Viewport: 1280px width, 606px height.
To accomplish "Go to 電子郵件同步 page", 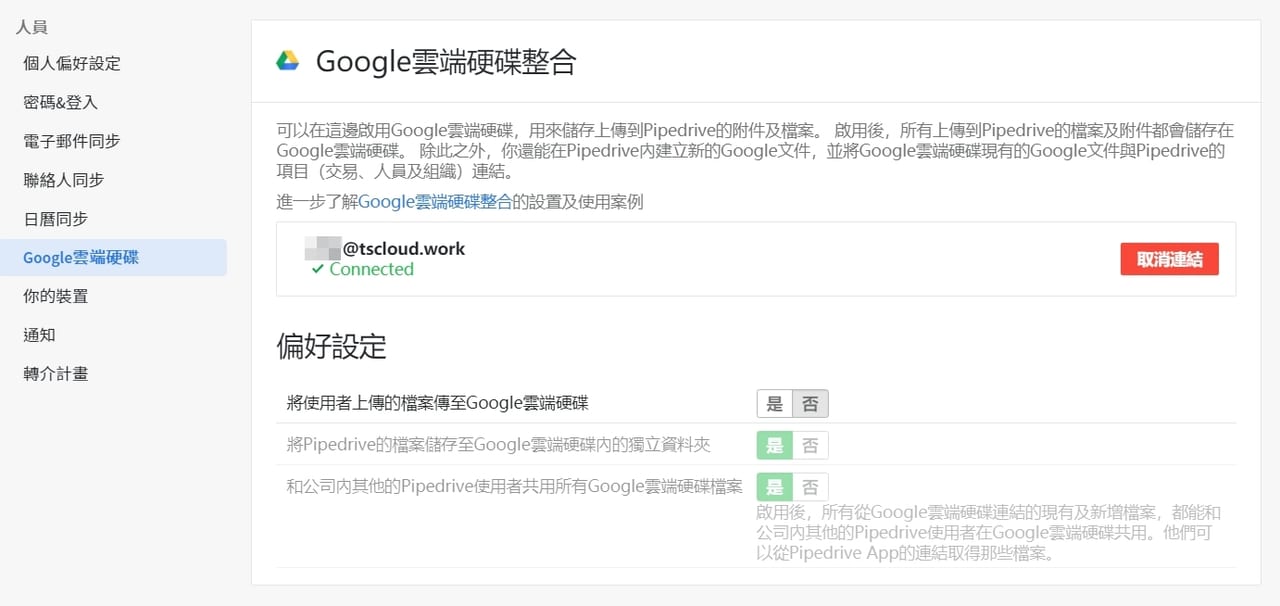I will tap(72, 141).
